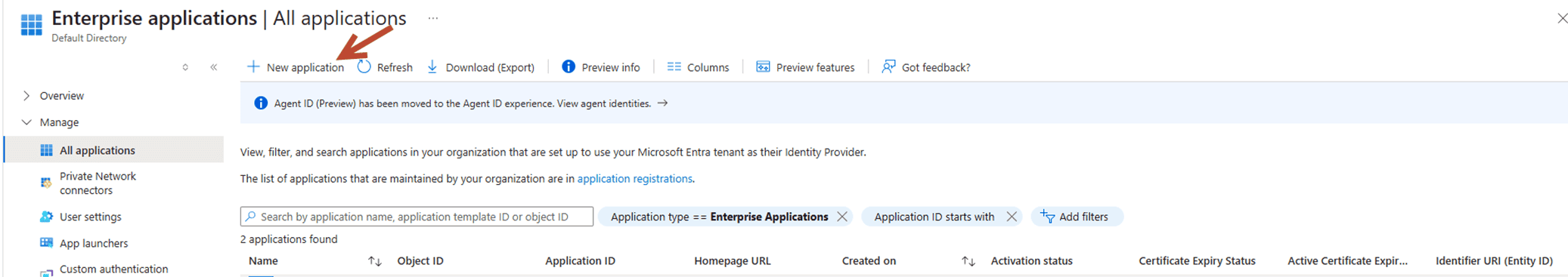
Task: Click the Enterprise applications grid icon
Action: click(x=31, y=24)
